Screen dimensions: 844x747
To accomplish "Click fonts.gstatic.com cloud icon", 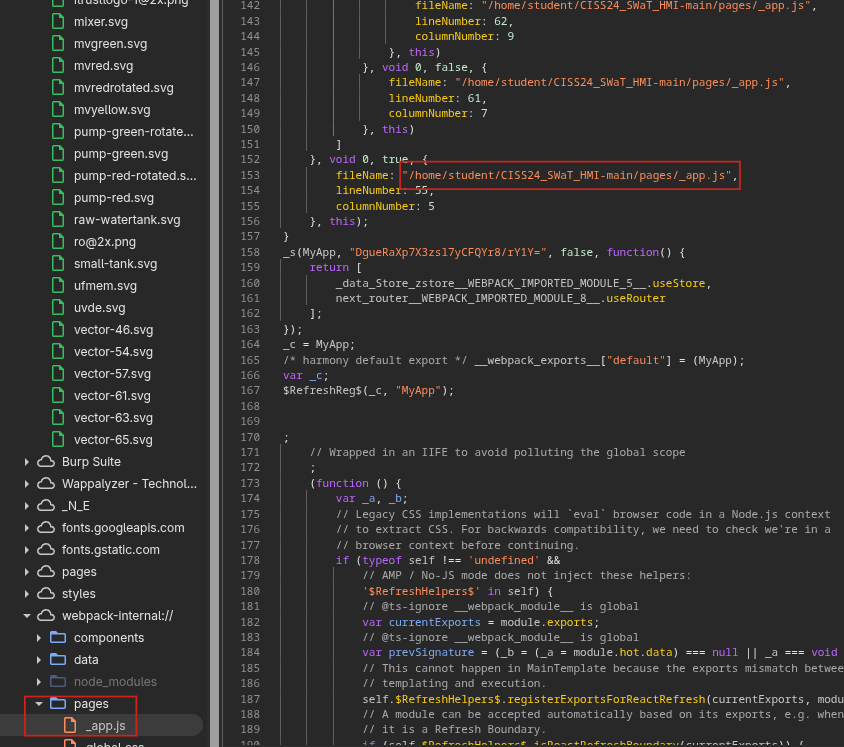I will click(x=46, y=550).
